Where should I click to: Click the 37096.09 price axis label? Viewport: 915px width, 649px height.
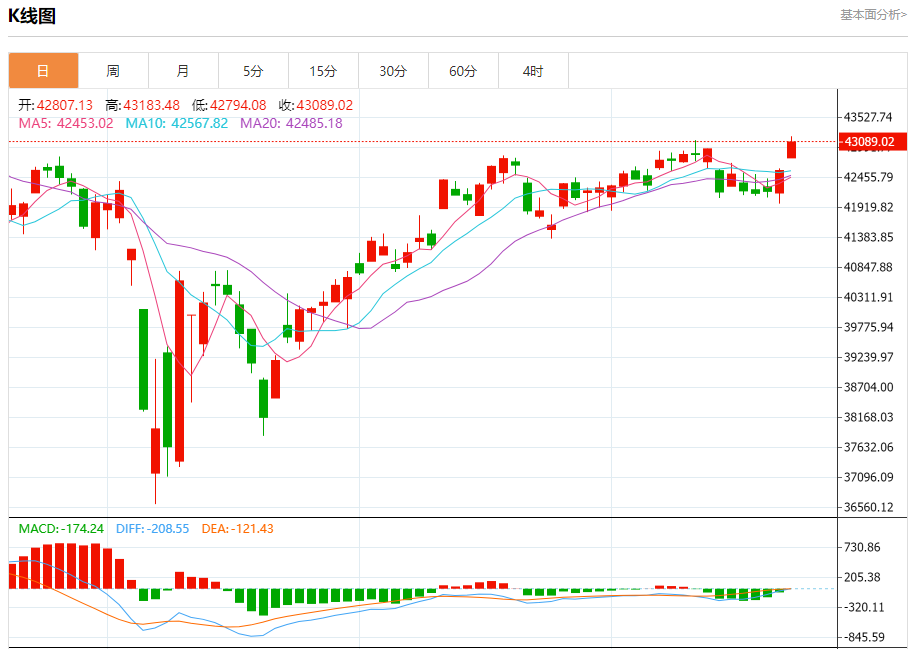(868, 477)
